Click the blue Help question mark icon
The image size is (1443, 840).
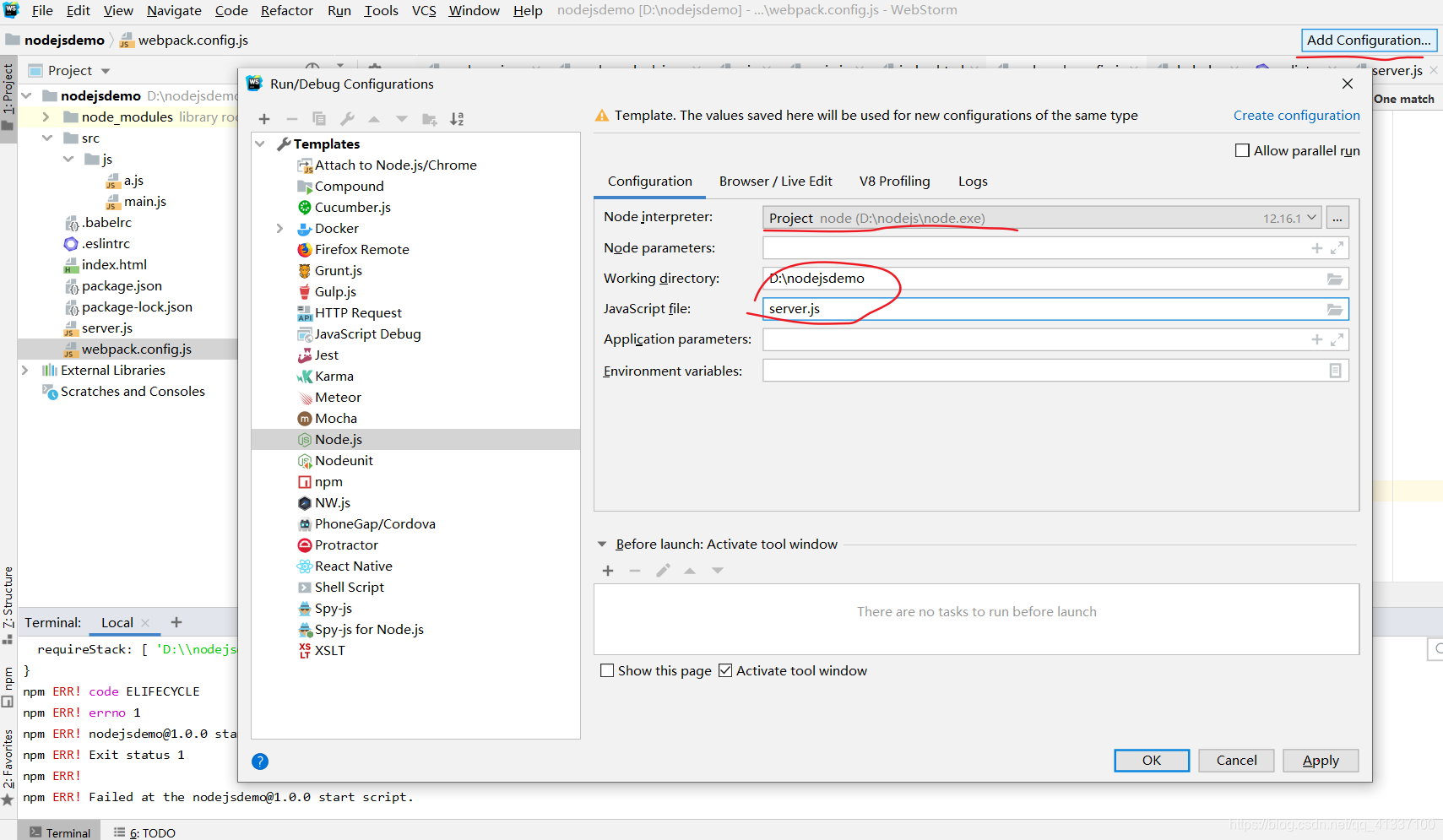tap(260, 761)
